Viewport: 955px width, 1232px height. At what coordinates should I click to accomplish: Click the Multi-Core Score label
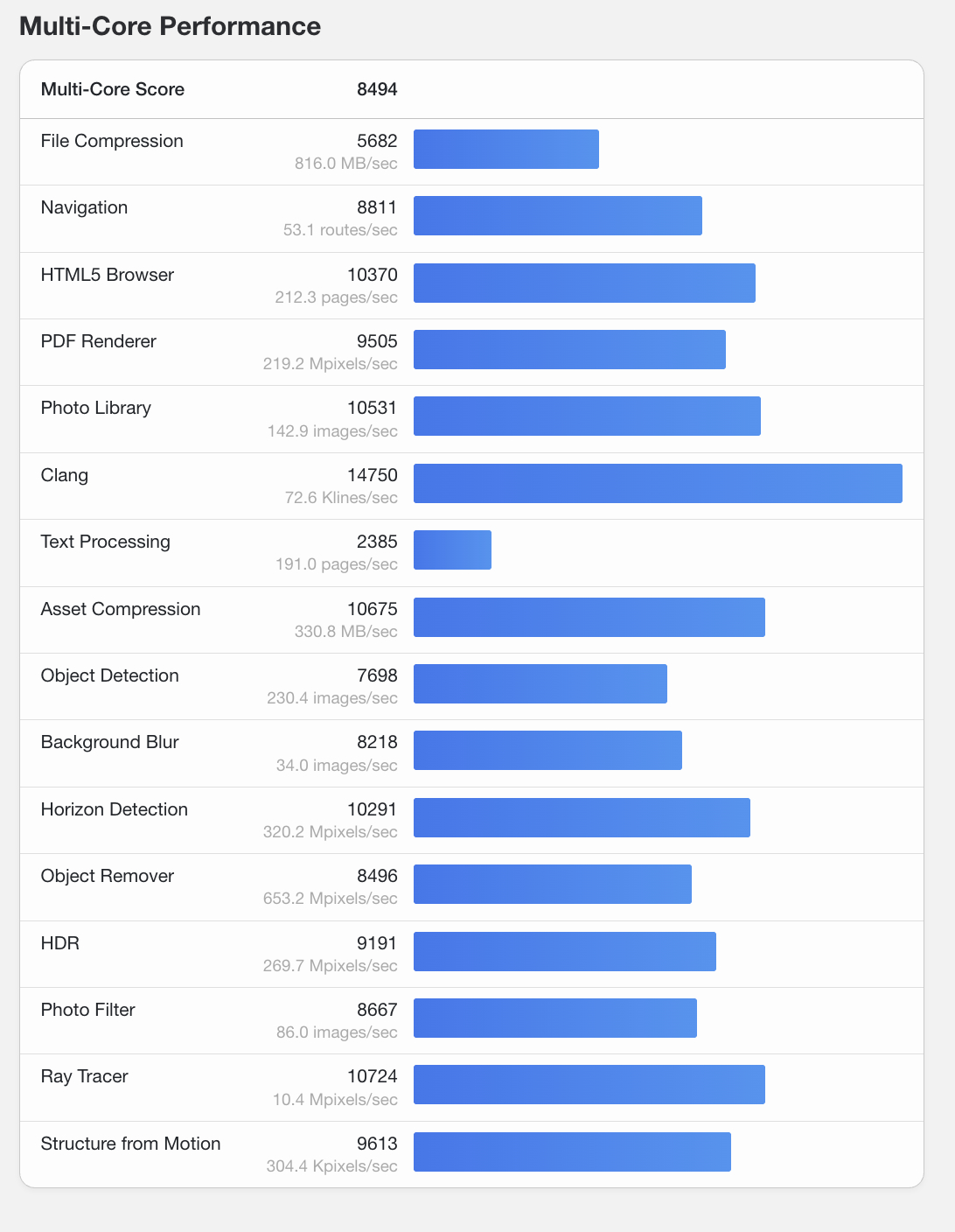[x=113, y=89]
